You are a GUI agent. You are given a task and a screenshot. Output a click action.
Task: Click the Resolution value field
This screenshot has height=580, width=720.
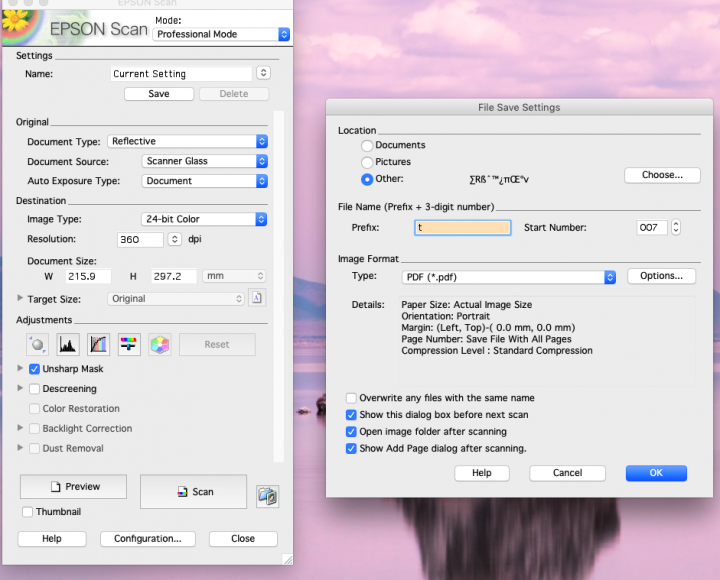140,240
